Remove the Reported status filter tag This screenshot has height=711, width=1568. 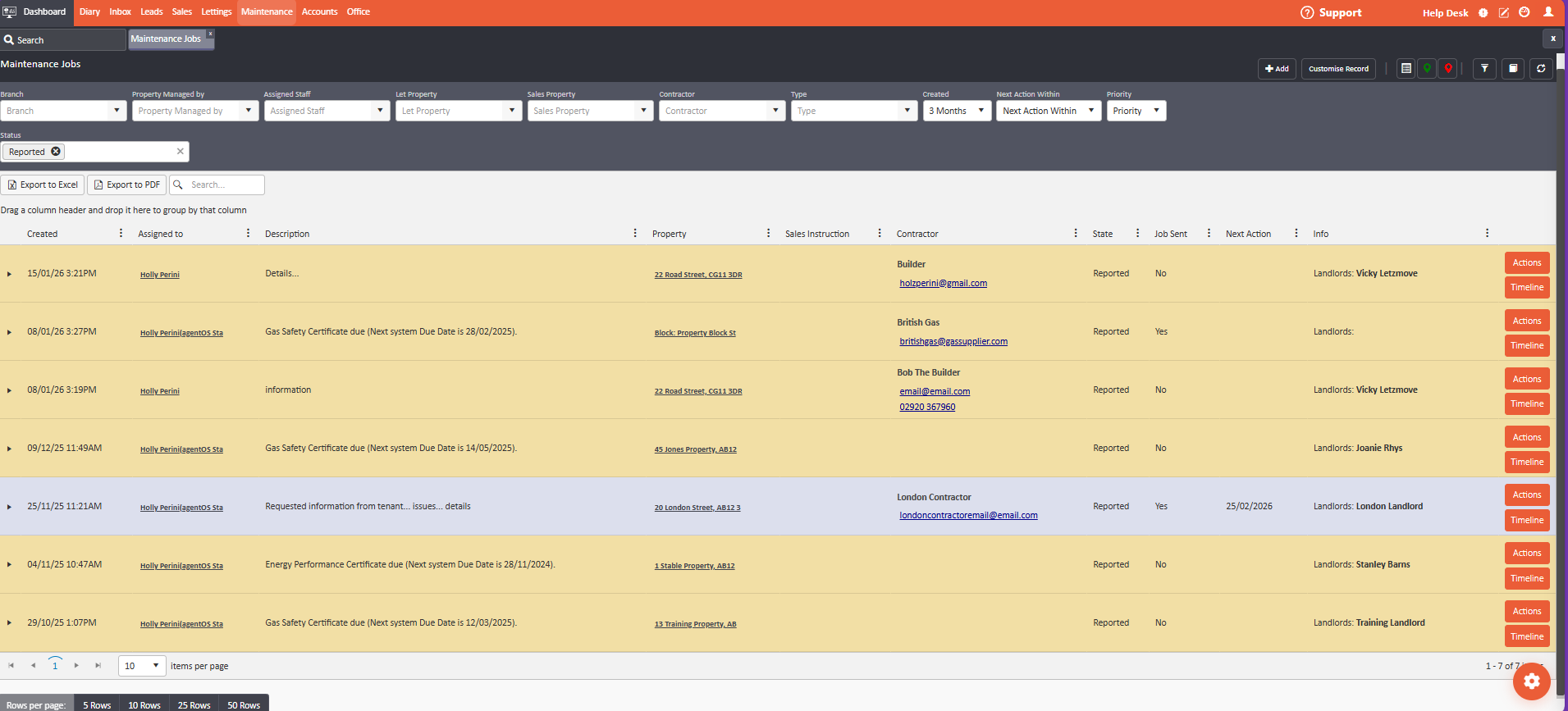pyautogui.click(x=56, y=152)
